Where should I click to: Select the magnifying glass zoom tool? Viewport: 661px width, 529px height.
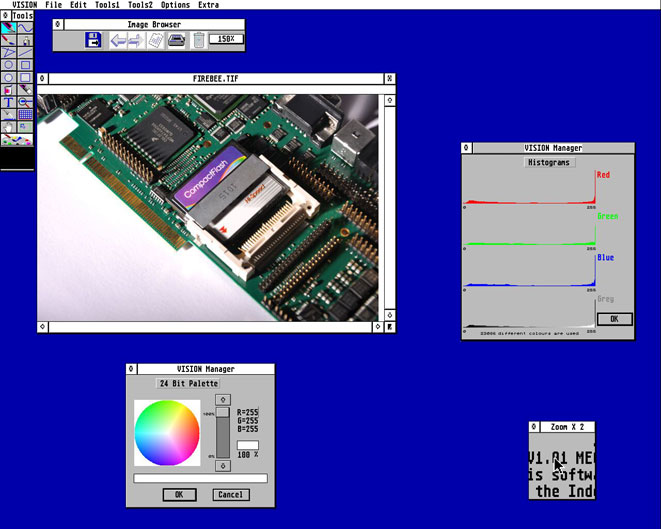click(25, 102)
